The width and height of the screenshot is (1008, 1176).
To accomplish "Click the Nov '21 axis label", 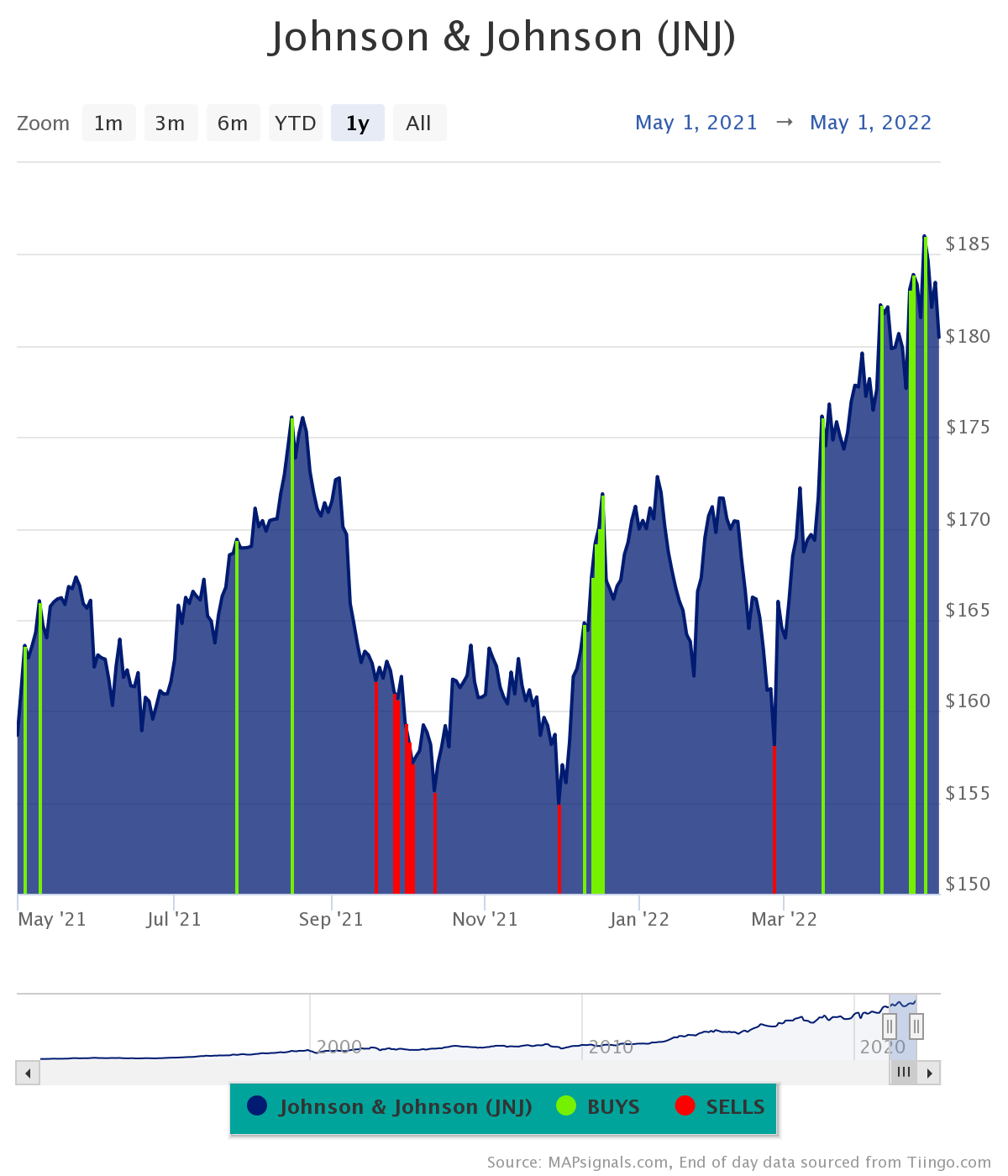I will [x=485, y=919].
